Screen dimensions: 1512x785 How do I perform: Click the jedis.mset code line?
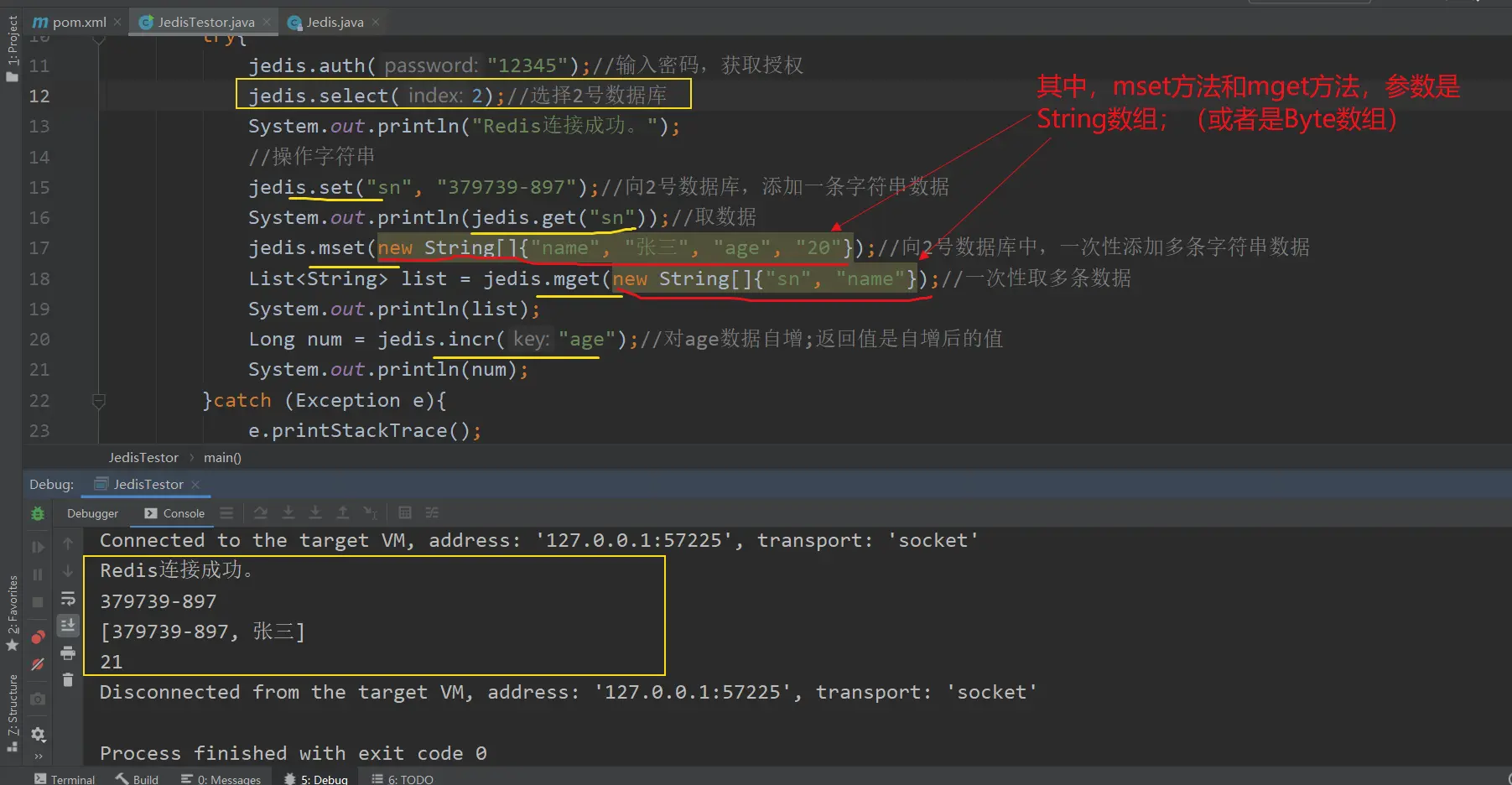coord(778,247)
